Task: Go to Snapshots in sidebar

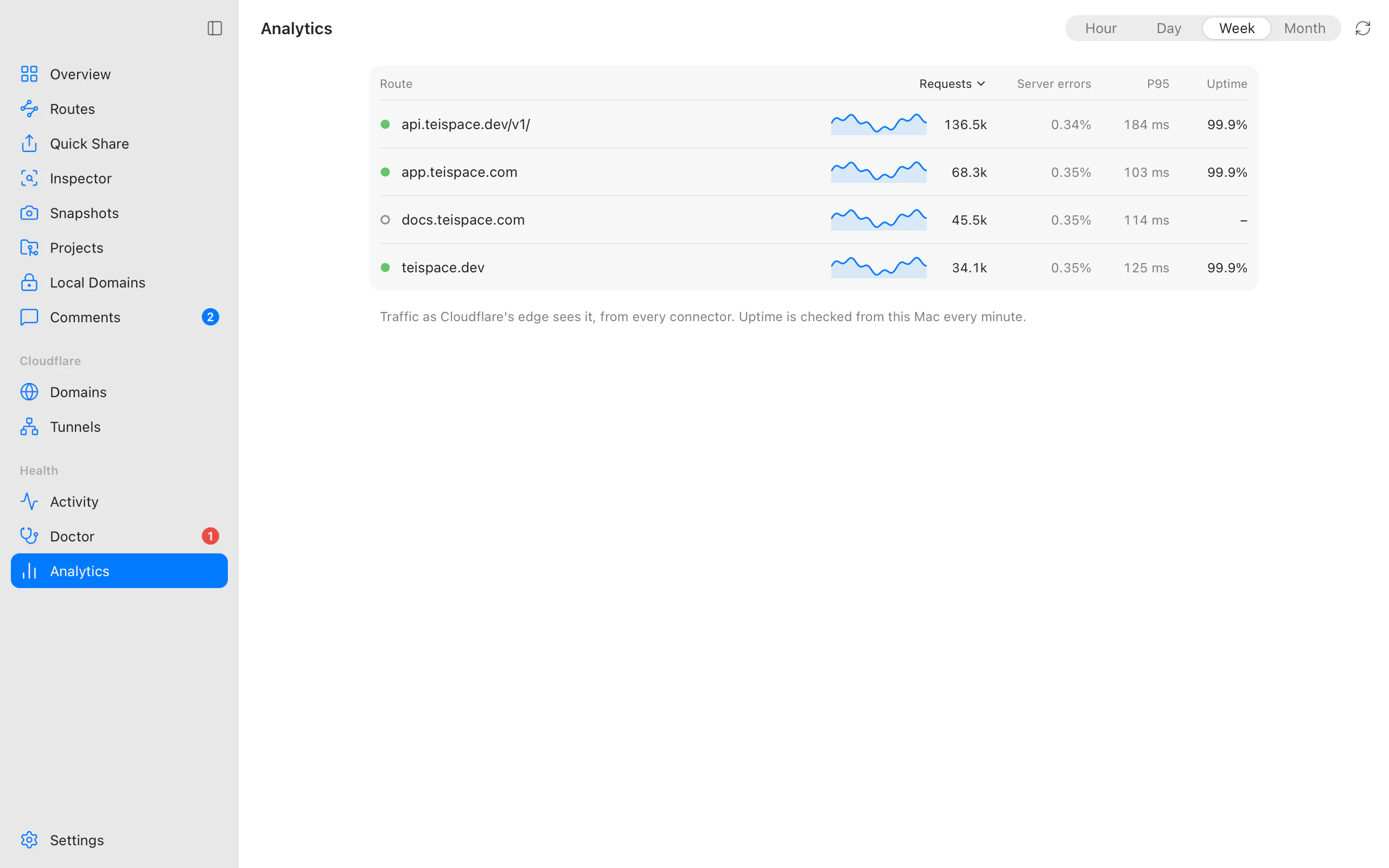Action: (x=119, y=213)
